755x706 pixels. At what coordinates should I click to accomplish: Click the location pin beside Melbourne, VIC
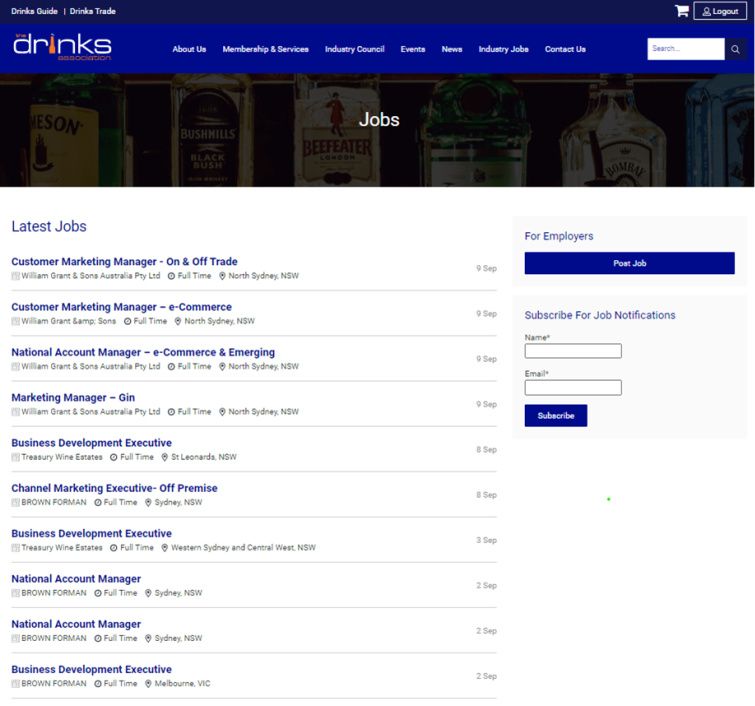pyautogui.click(x=148, y=683)
